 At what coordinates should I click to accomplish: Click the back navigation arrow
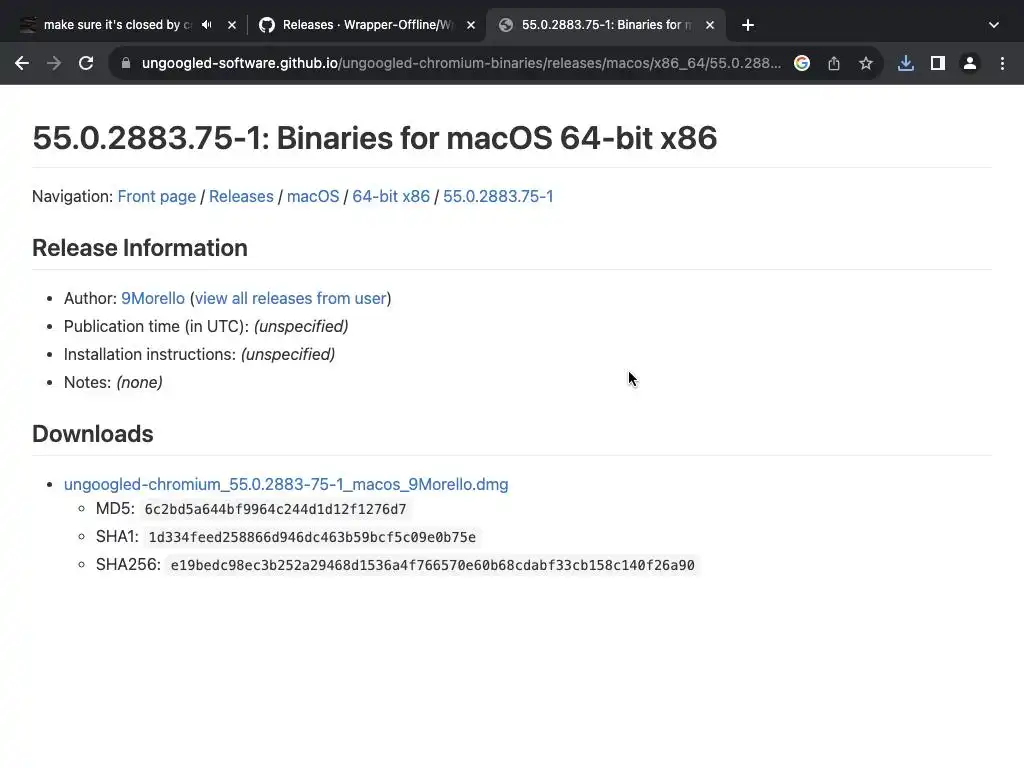click(22, 63)
